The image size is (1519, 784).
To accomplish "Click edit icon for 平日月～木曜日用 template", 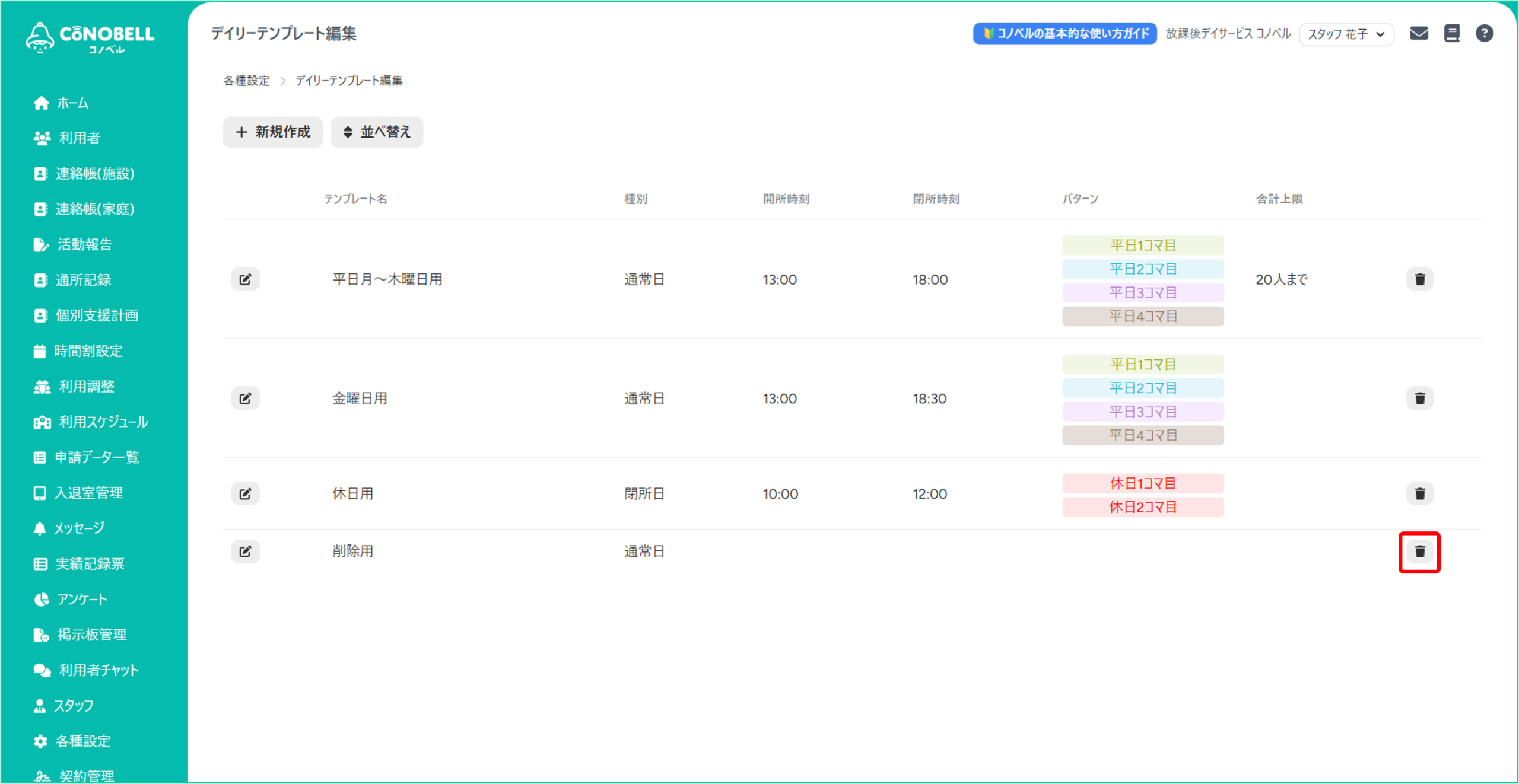I will [245, 279].
